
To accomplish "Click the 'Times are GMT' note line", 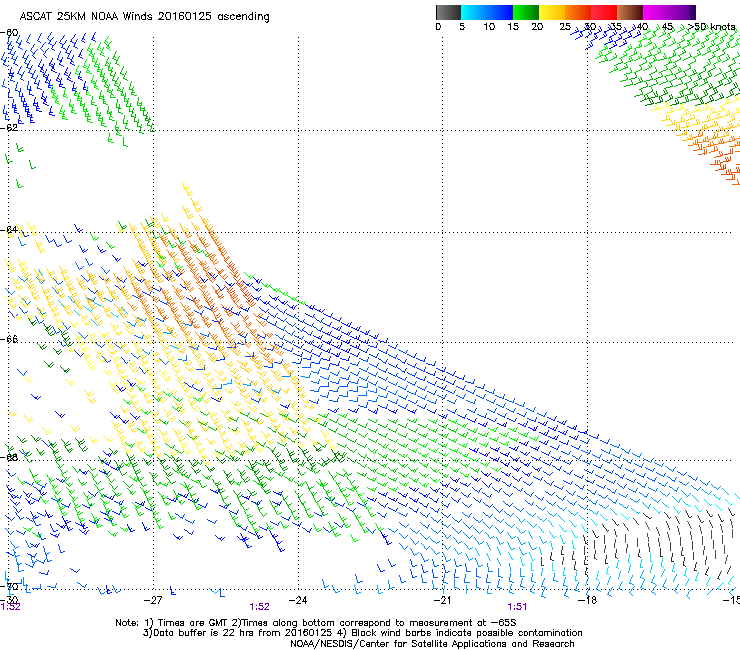I will point(316,623).
